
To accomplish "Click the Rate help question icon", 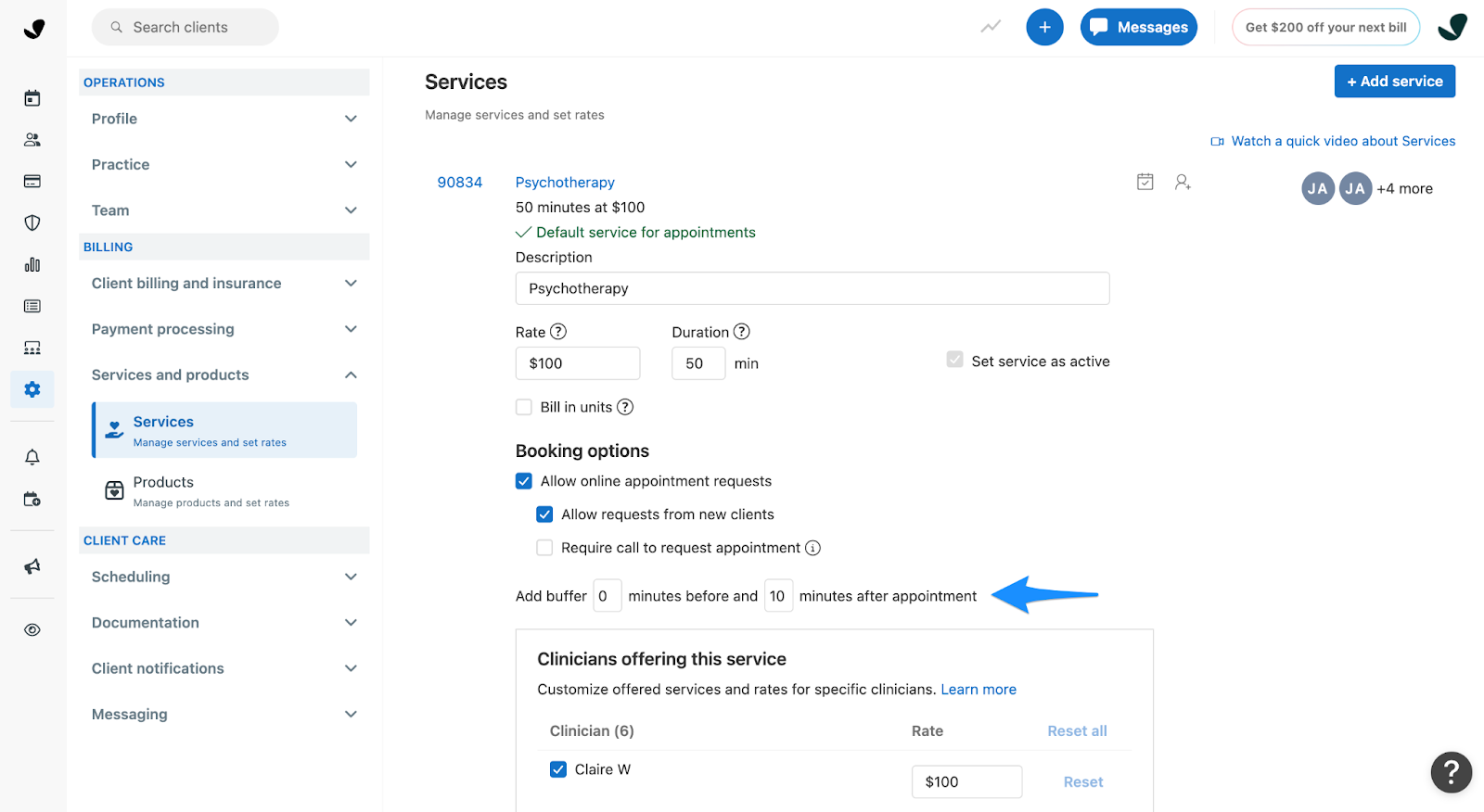I will tap(558, 332).
